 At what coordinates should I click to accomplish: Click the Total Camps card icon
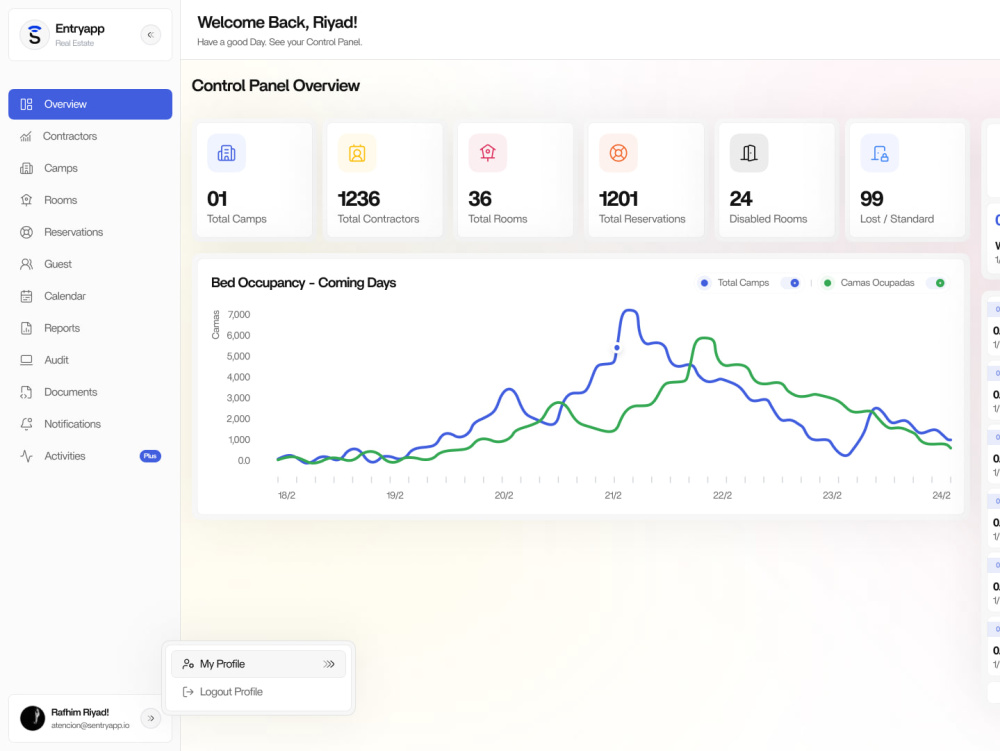(x=226, y=153)
